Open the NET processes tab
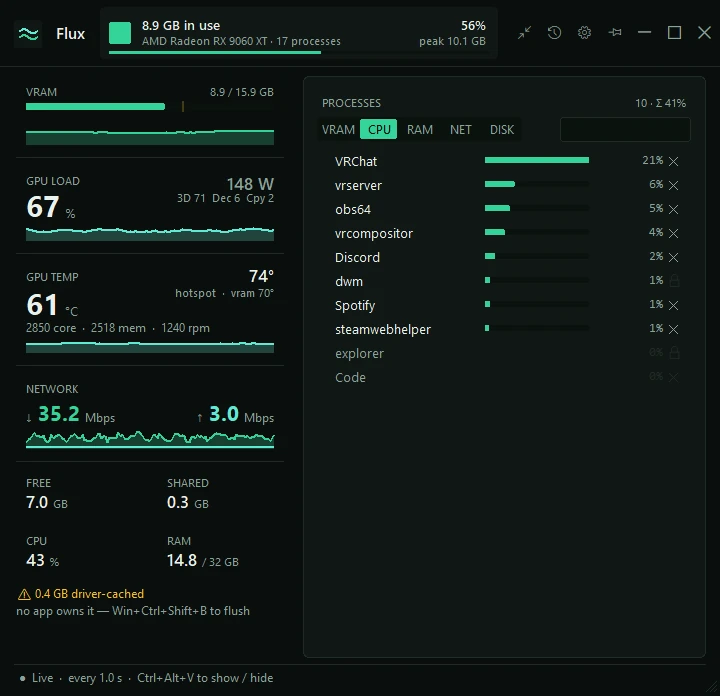Screen dimensions: 720x696 point(461,129)
